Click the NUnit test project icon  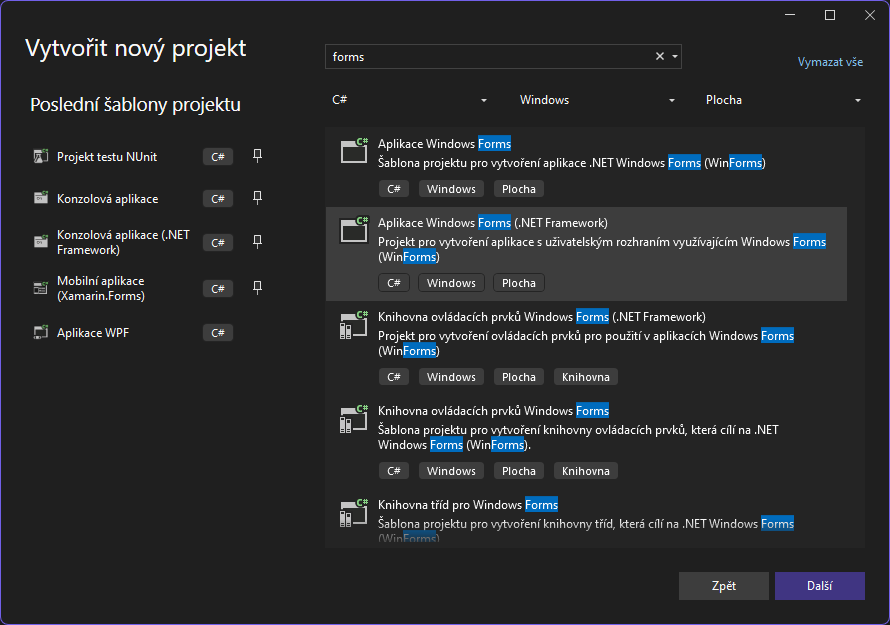pyautogui.click(x=40, y=157)
